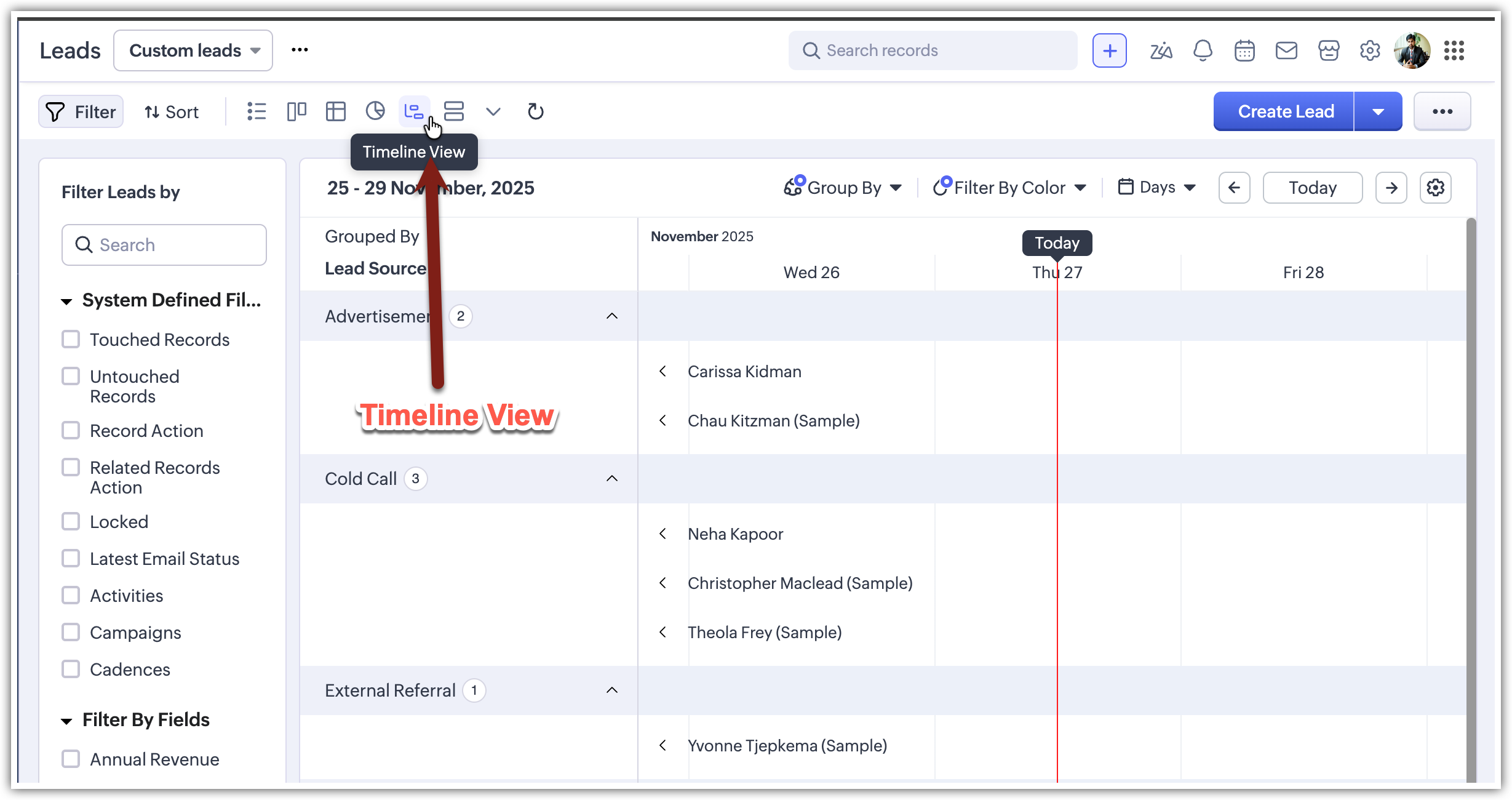Image resolution: width=1512 pixels, height=800 pixels.
Task: Collapse the Cold Call group
Action: (611, 479)
